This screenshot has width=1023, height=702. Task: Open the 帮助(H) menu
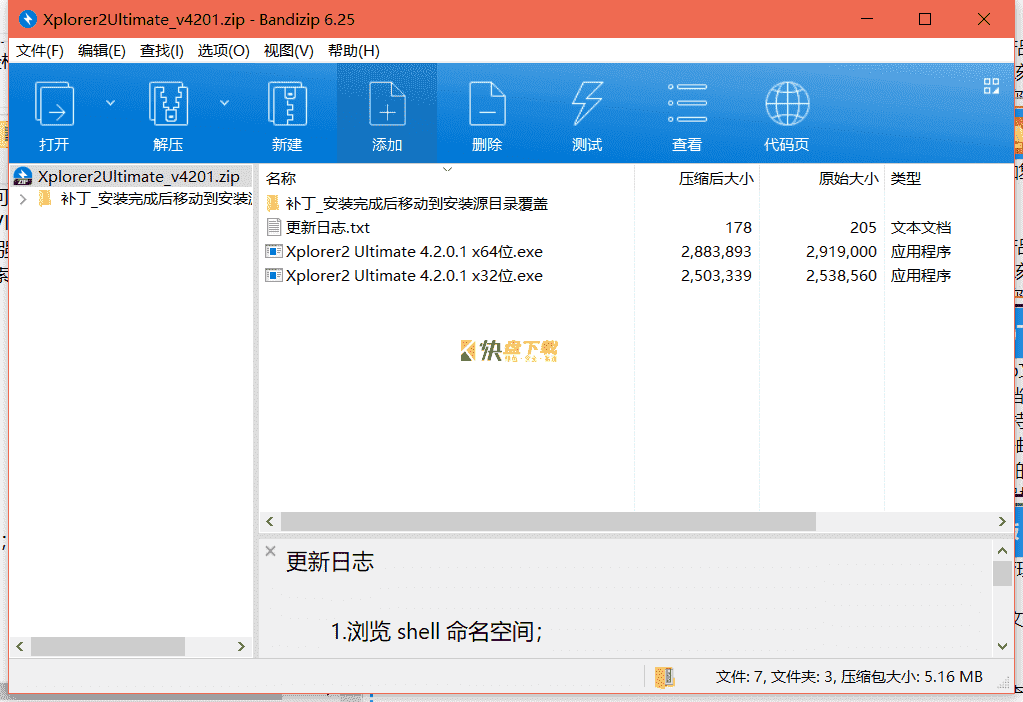353,51
